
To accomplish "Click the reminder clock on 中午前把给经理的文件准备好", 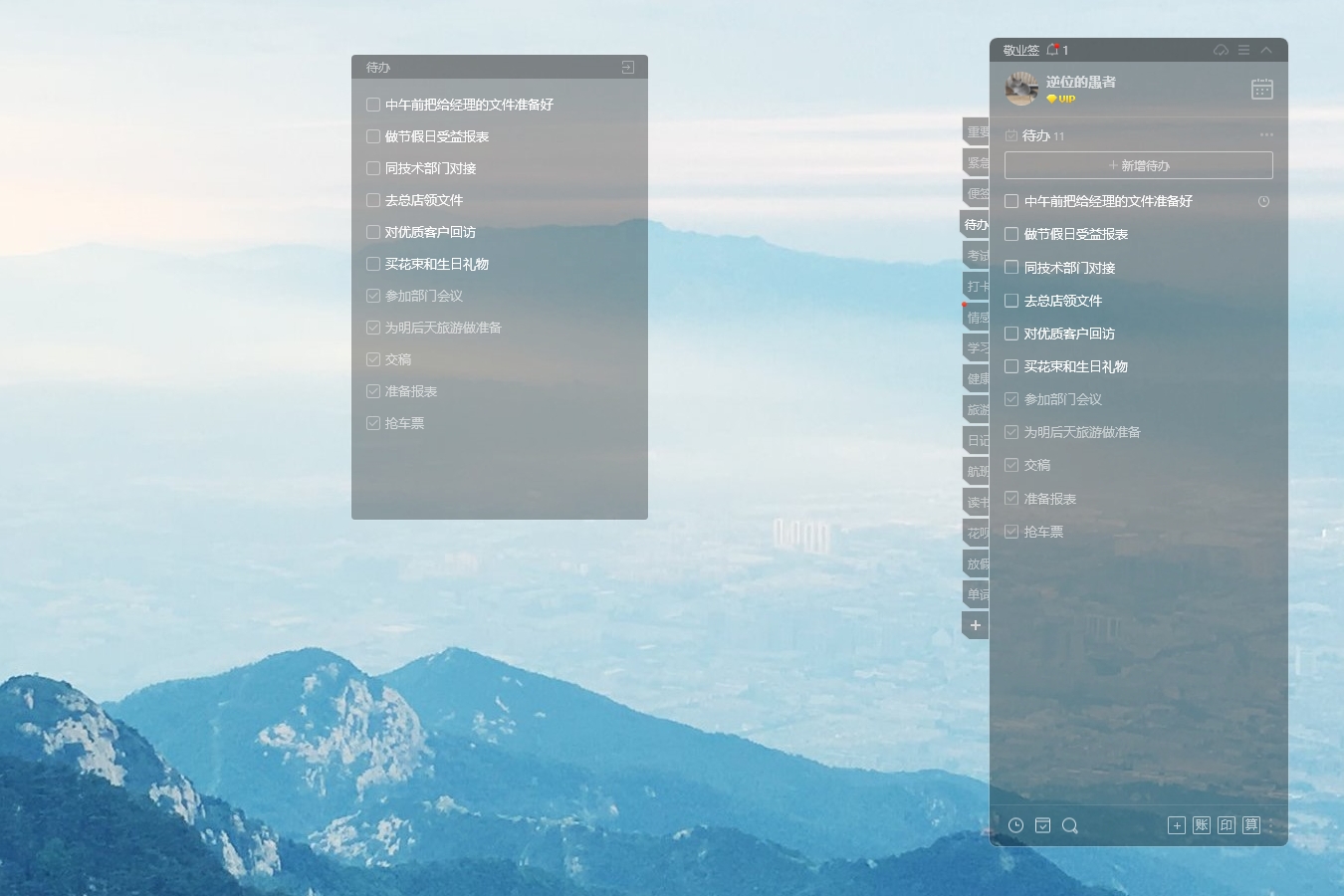I will pos(1263,201).
